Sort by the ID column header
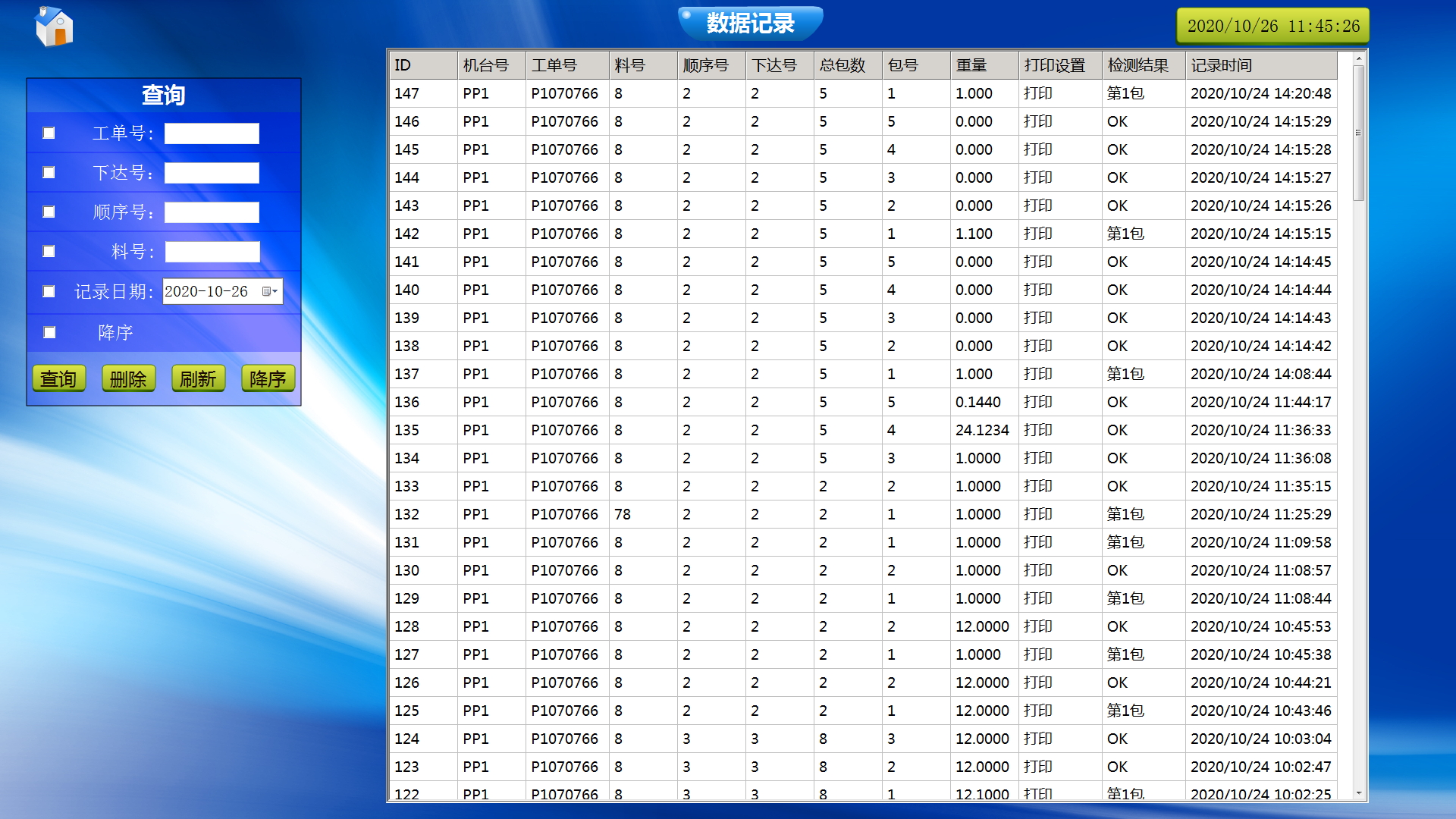The height and width of the screenshot is (819, 1456). (x=422, y=65)
